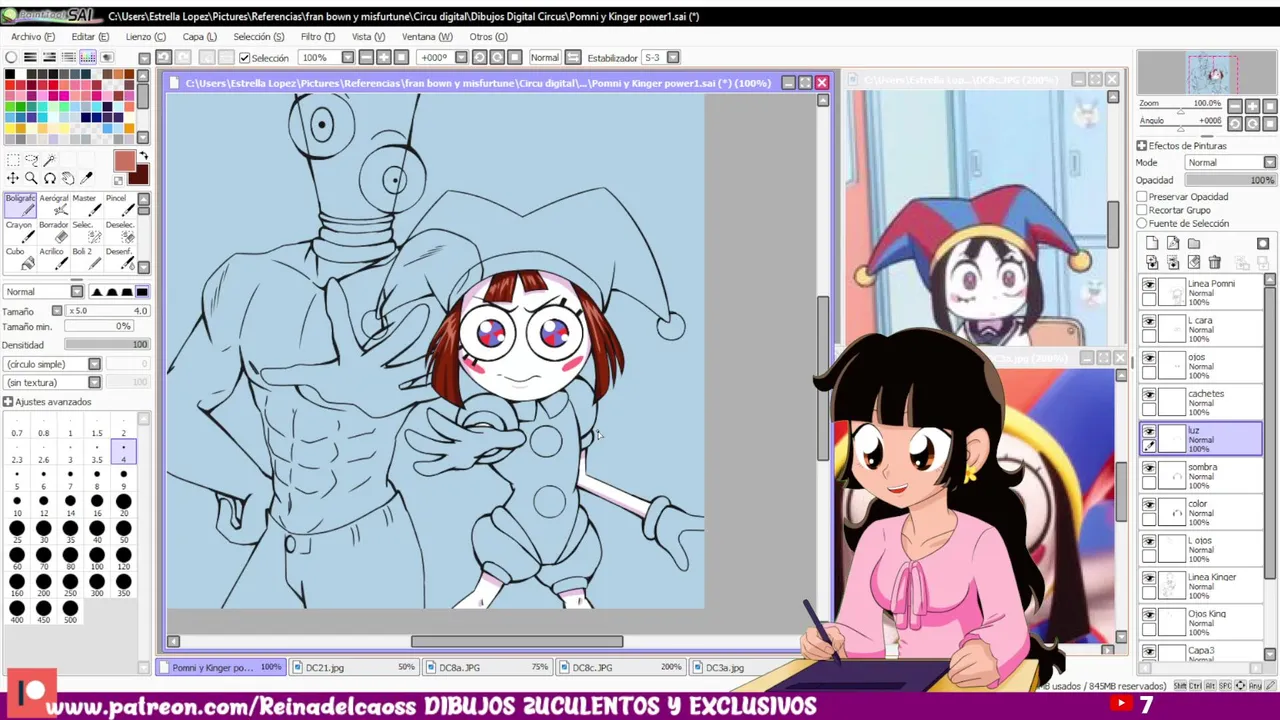
Task: Select Fuente de Selección radio button
Action: point(1142,223)
